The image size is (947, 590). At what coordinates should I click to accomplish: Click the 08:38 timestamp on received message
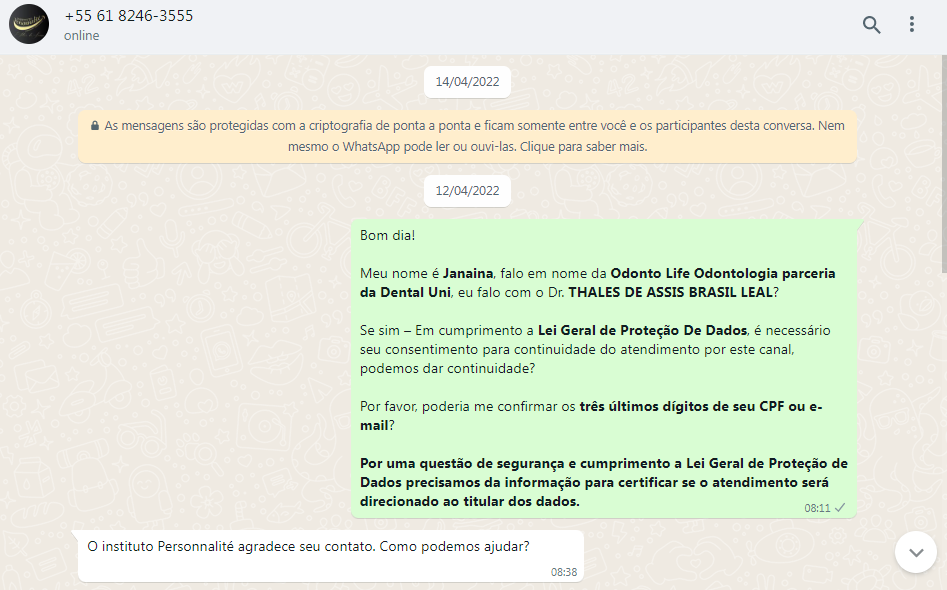point(564,572)
